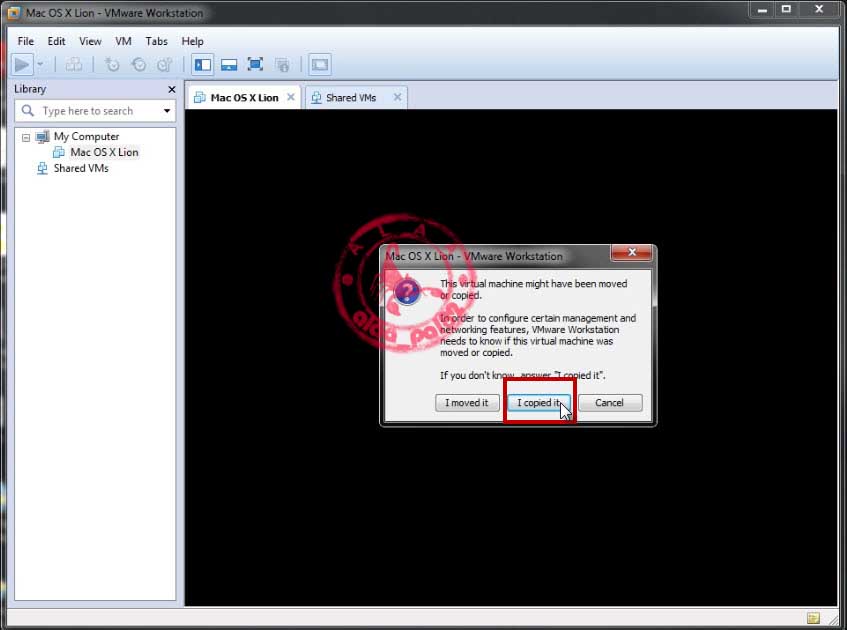Toggle the Show Library sidebar toolbar icon
The width and height of the screenshot is (847, 630).
[203, 65]
